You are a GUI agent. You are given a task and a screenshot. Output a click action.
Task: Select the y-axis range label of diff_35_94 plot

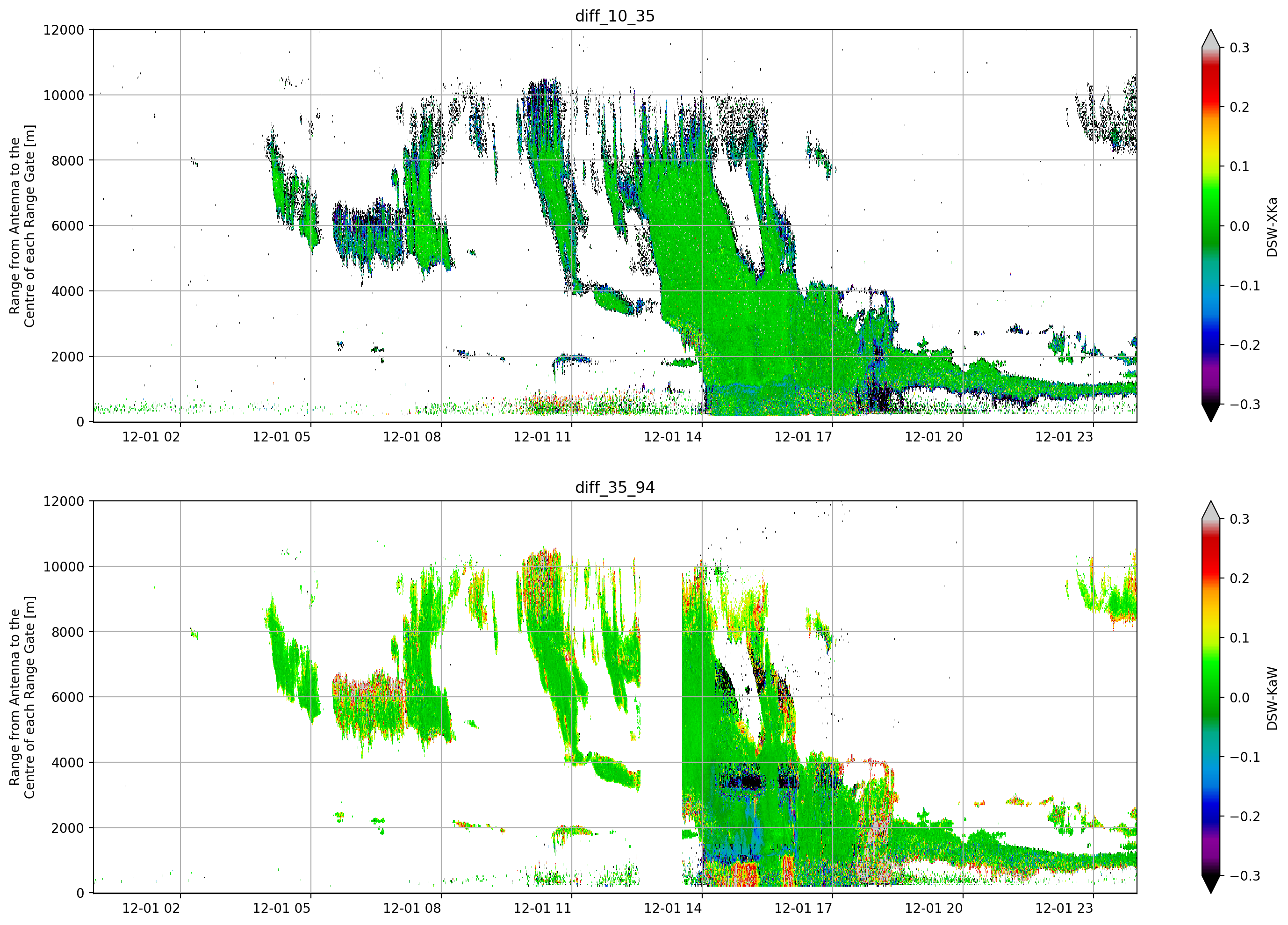tap(22, 697)
